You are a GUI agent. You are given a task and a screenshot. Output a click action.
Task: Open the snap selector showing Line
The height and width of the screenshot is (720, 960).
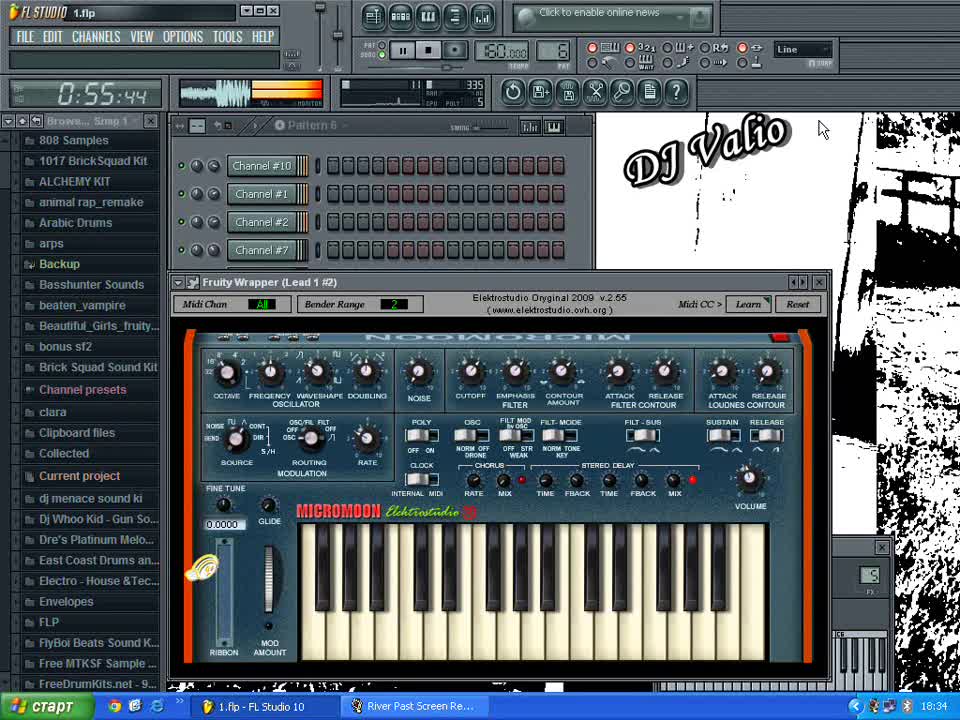pos(803,50)
